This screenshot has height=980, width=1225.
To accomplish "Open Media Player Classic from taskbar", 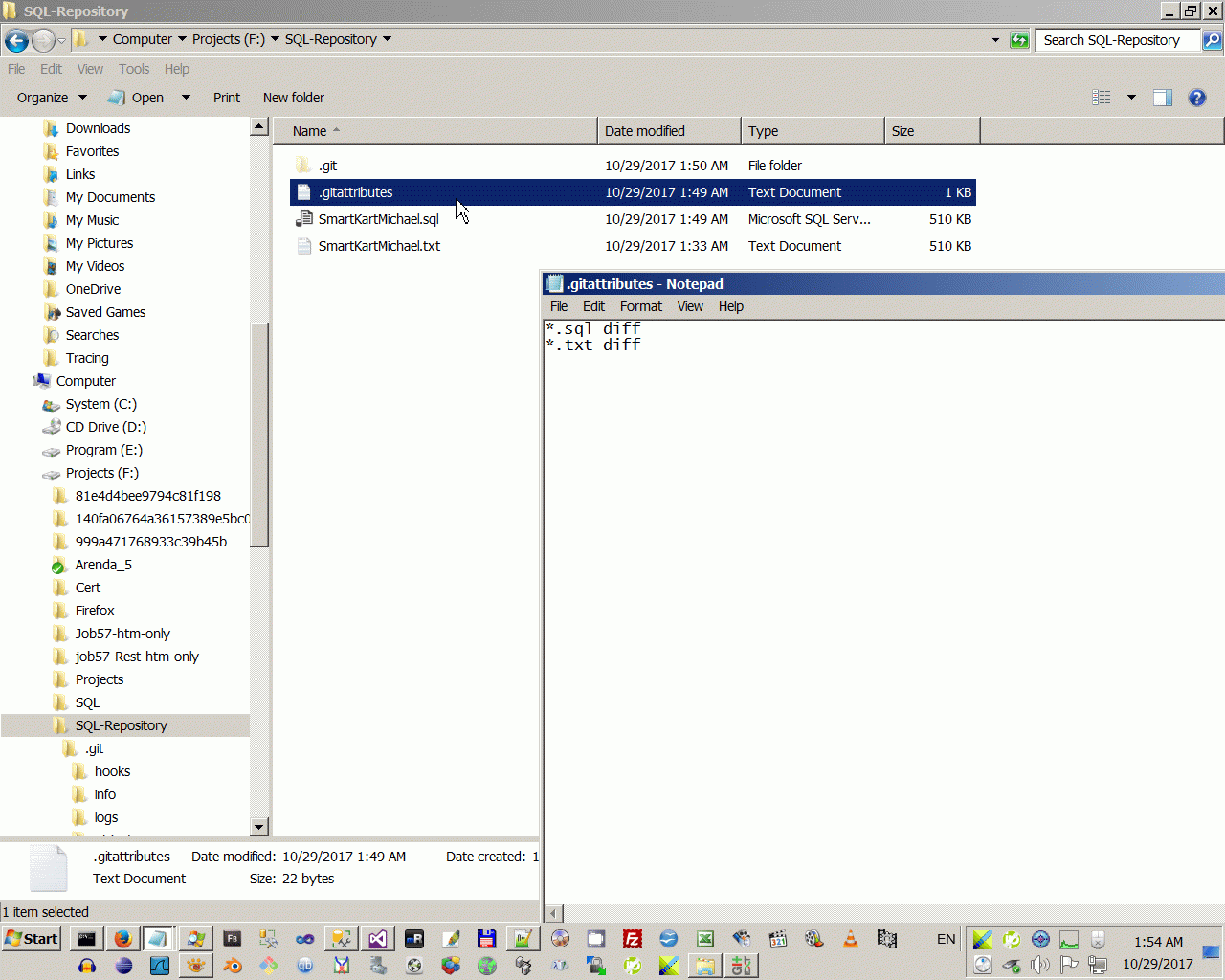I will tap(778, 939).
